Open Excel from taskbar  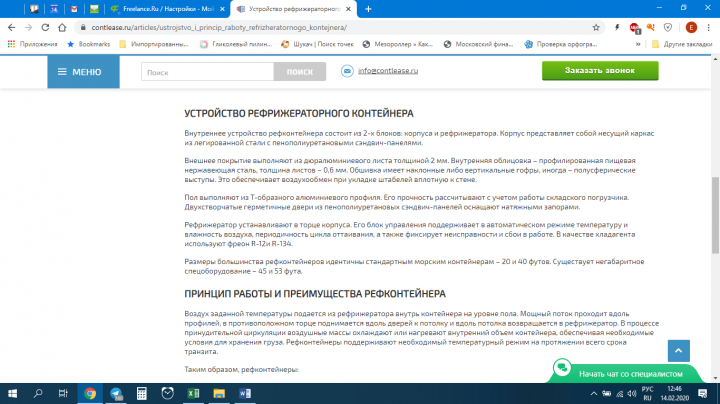click(193, 393)
